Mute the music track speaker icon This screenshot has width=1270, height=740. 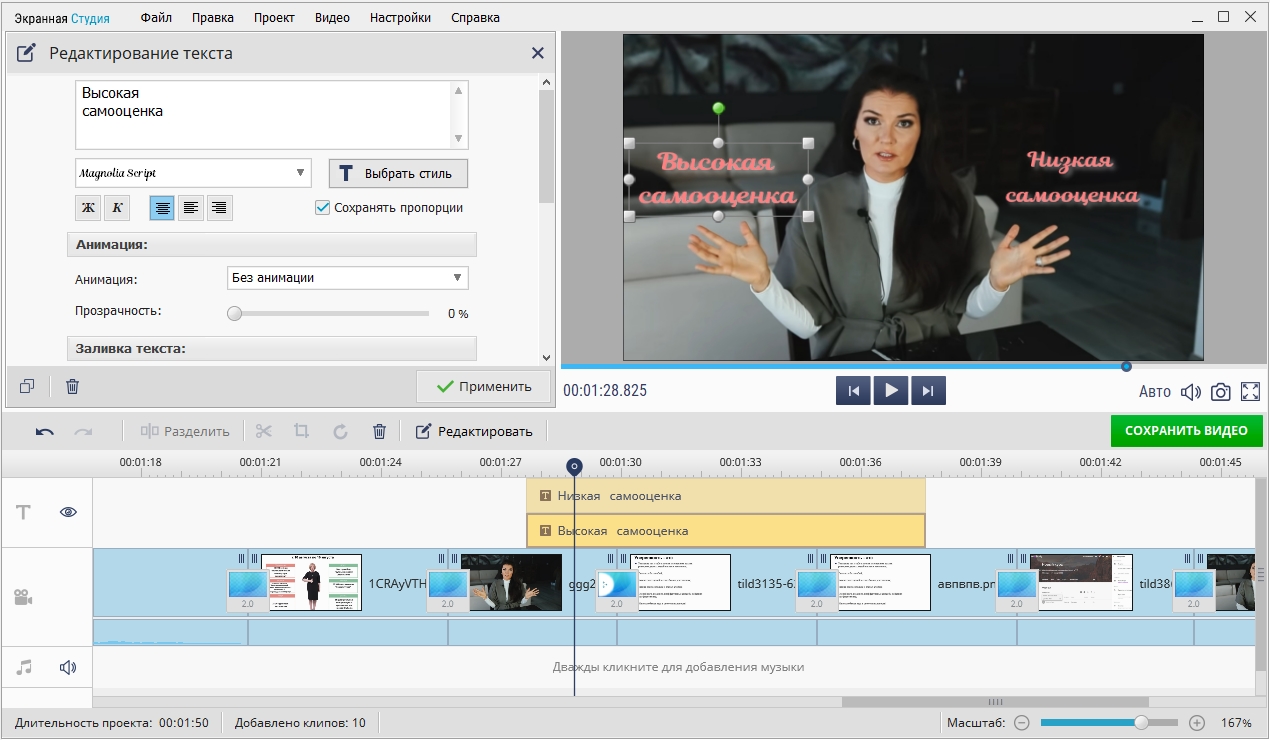click(68, 667)
